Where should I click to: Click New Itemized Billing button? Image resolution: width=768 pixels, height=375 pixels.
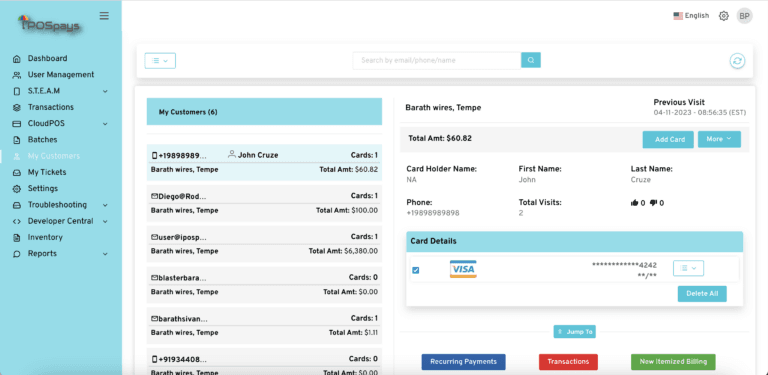pos(673,362)
